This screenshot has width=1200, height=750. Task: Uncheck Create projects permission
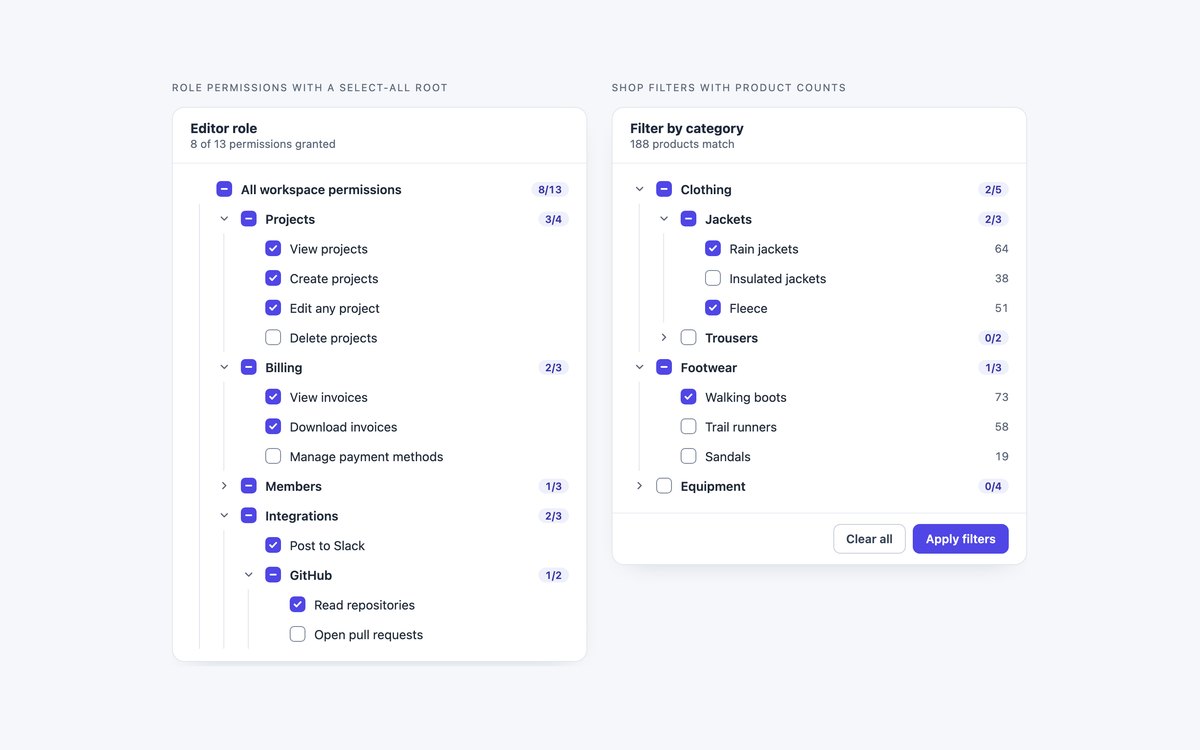click(273, 278)
